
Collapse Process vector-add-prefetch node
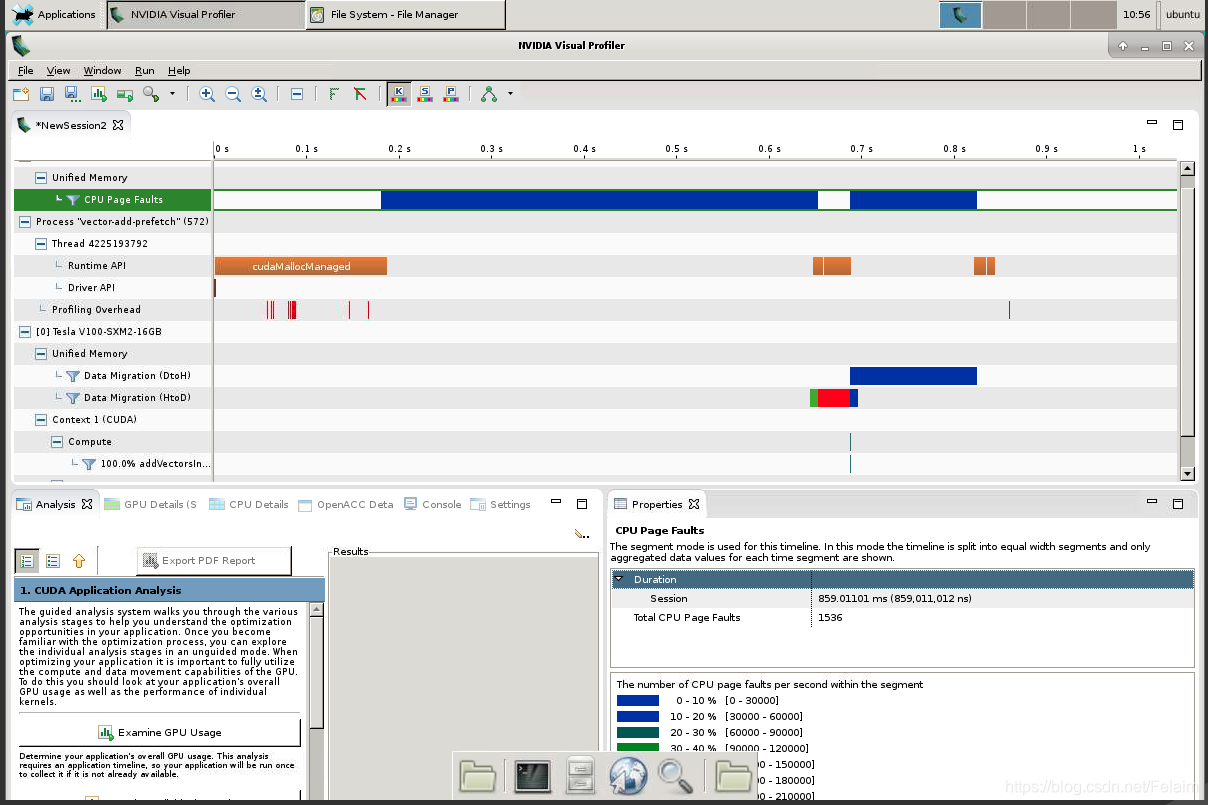(x=25, y=222)
